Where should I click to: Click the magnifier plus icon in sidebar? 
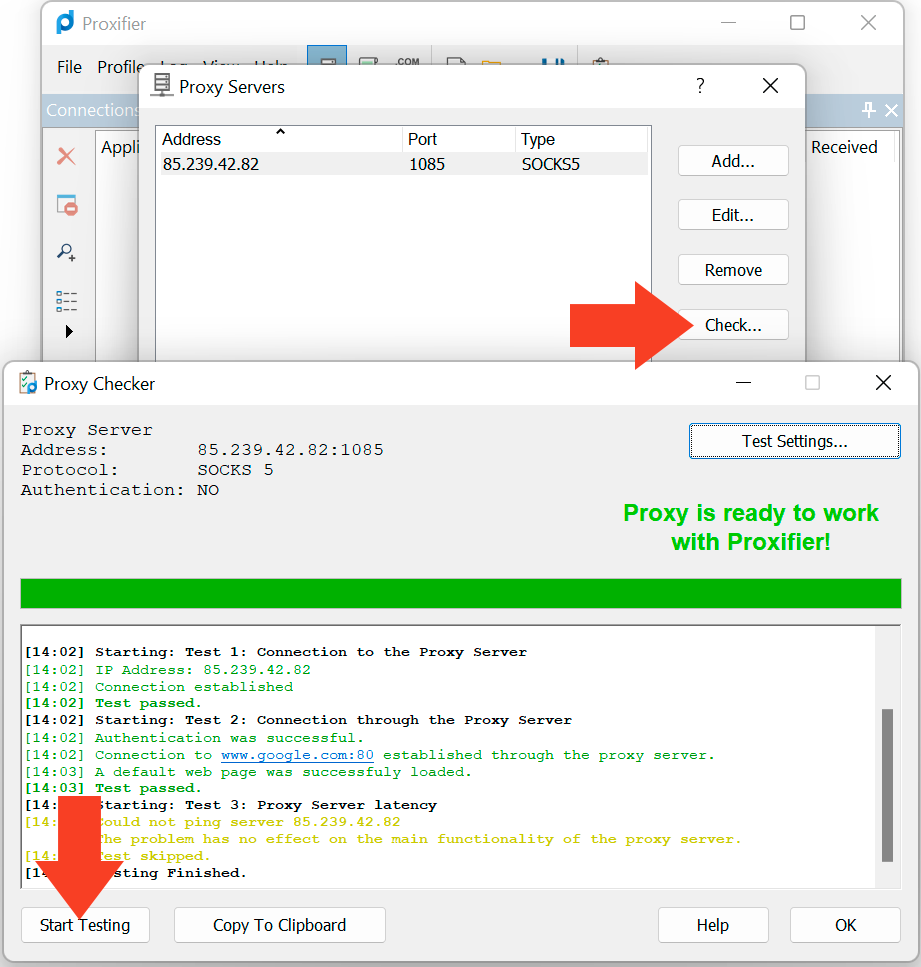tap(66, 253)
